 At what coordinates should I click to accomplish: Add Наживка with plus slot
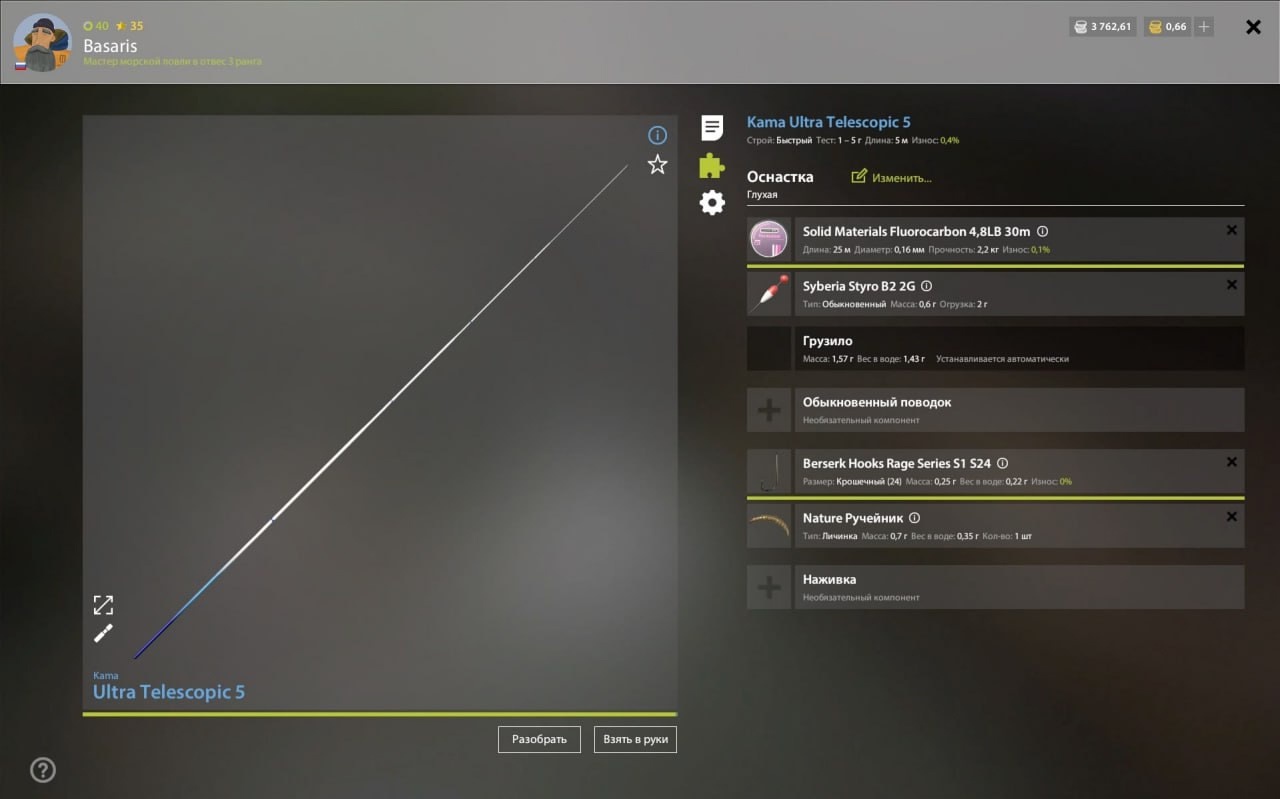[769, 587]
